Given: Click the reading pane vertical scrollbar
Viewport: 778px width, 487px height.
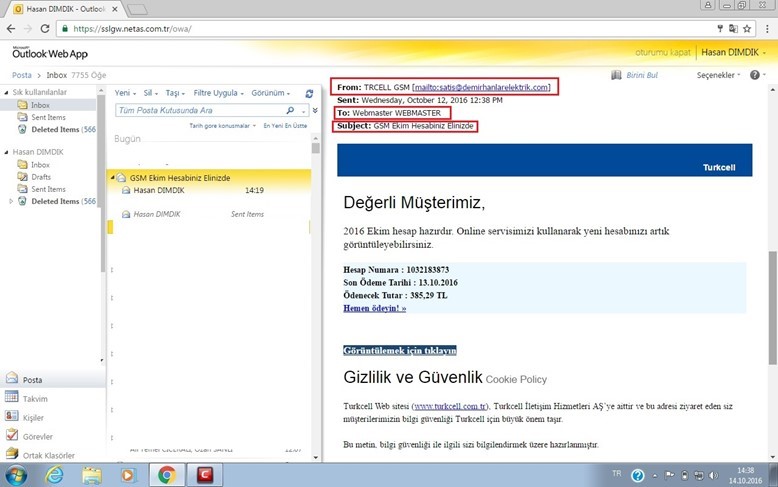Looking at the screenshot, I should pos(773,307).
